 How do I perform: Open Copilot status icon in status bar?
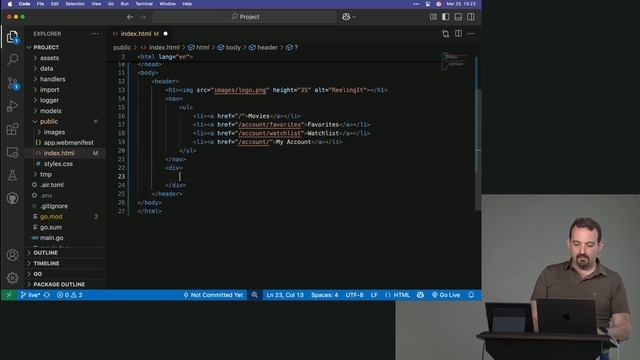click(x=420, y=295)
